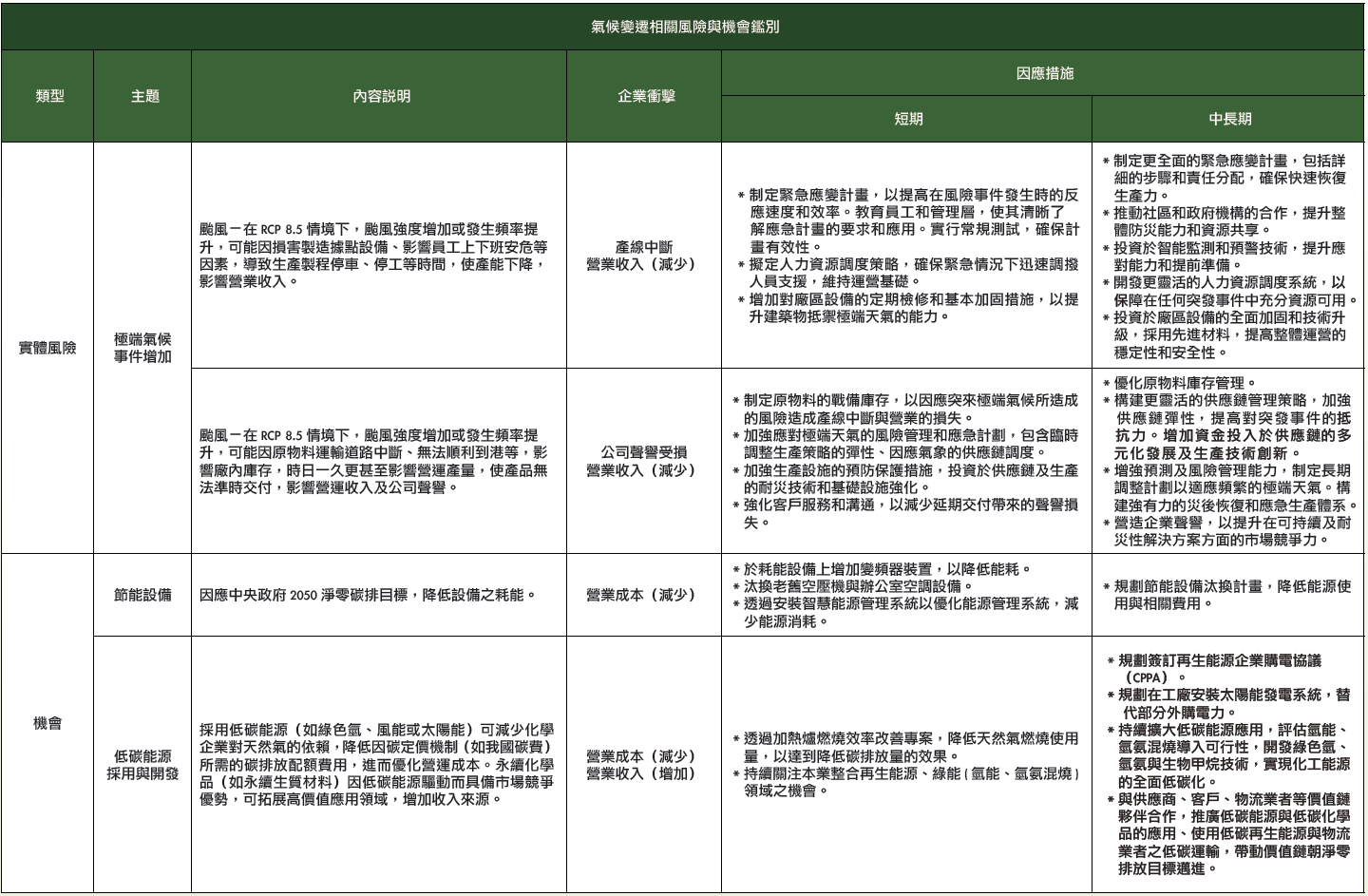Click the table title 氣候變遷相關風險與機會鑑別
Viewport: 1368px width, 896px height.
point(684,26)
